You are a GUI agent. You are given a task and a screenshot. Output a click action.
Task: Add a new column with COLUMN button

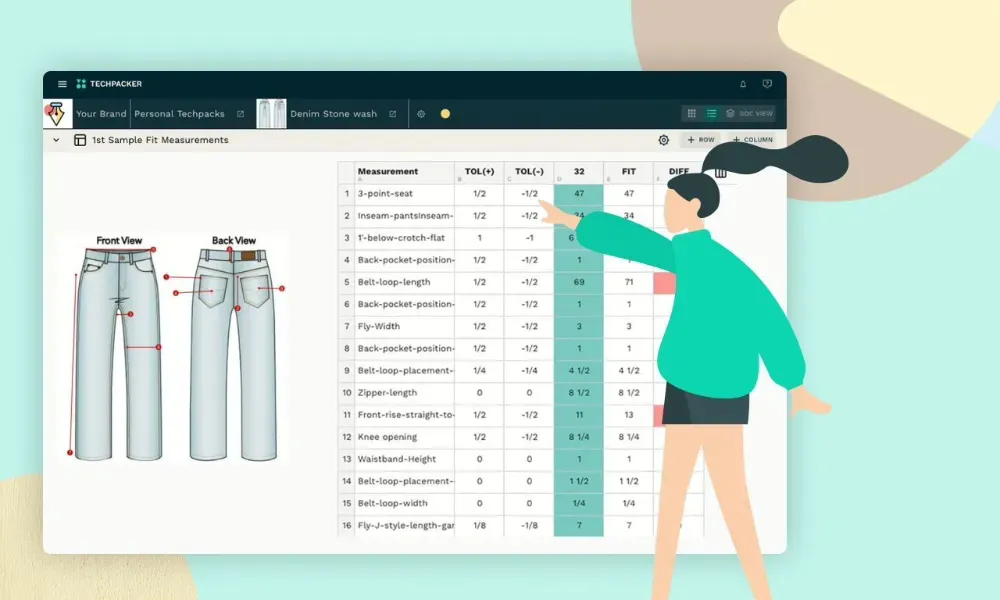[753, 140]
